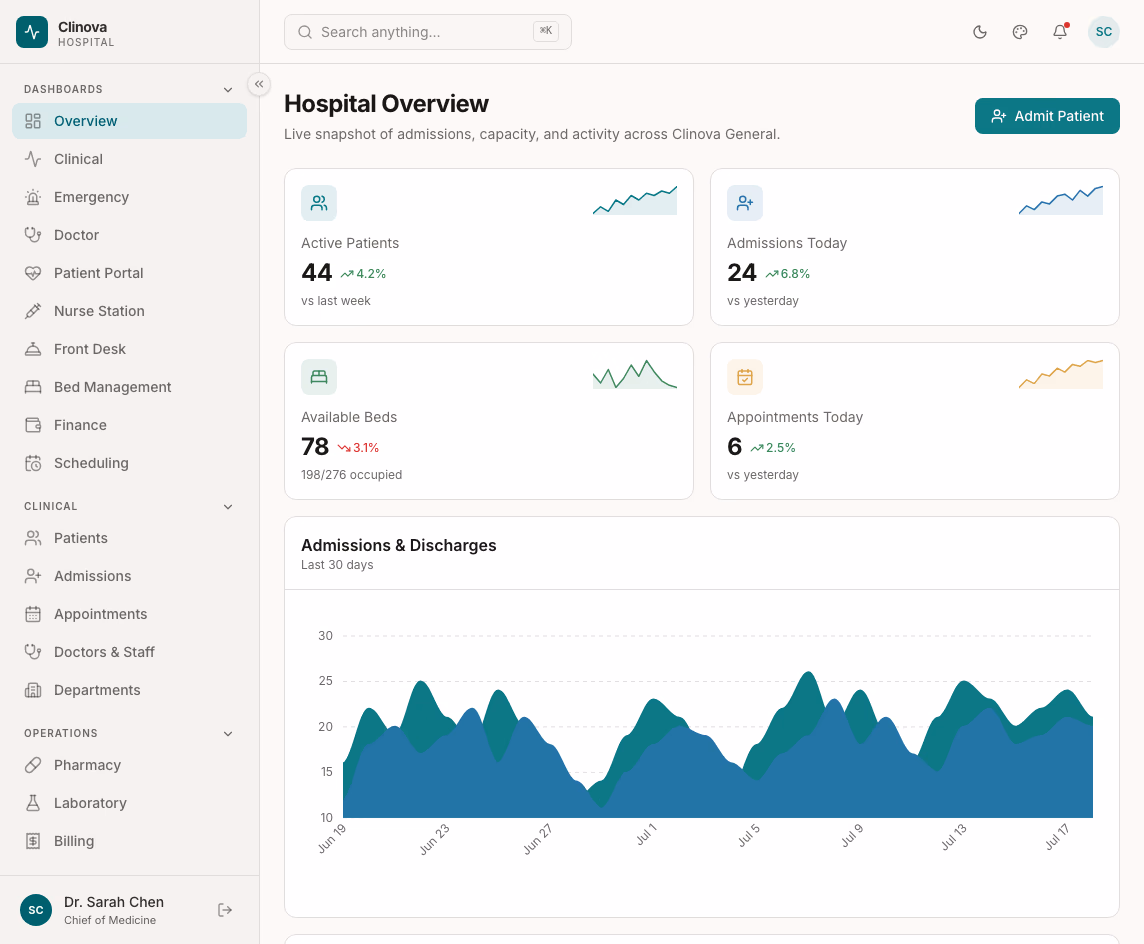Click the Overview grid icon in the sidebar
Image resolution: width=1144 pixels, height=944 pixels.
point(33,121)
